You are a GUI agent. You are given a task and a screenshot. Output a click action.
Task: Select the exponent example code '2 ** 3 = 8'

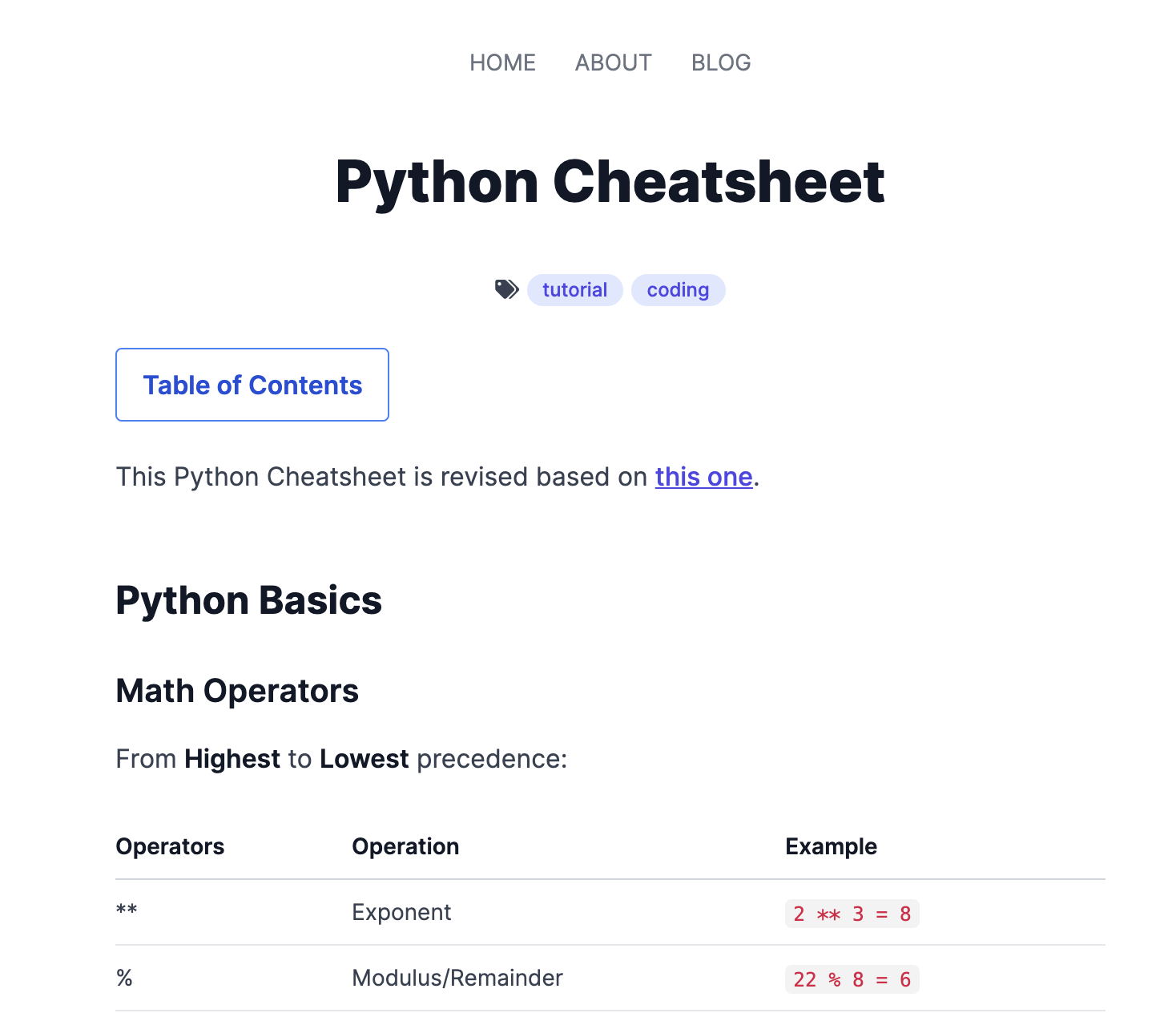point(852,913)
